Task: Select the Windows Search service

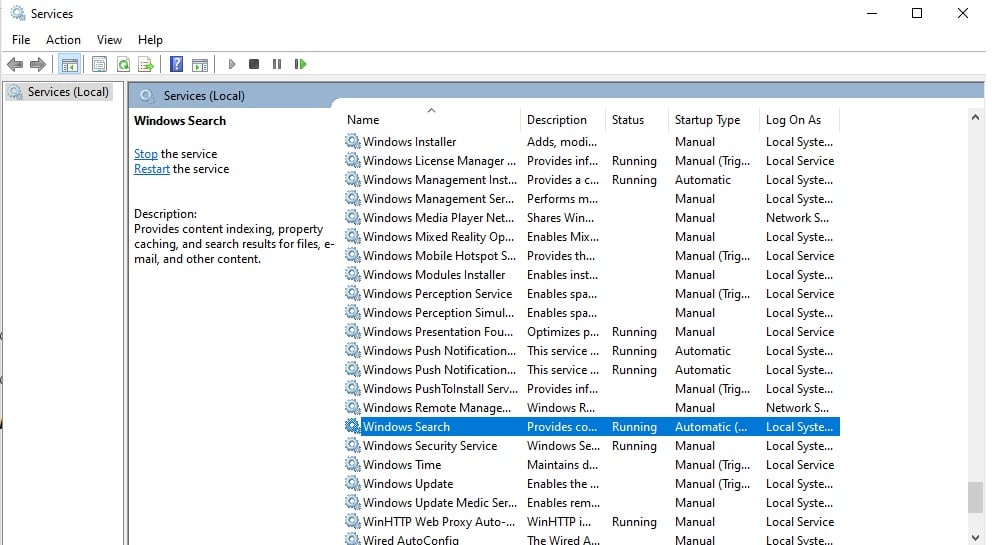Action: 592,427
